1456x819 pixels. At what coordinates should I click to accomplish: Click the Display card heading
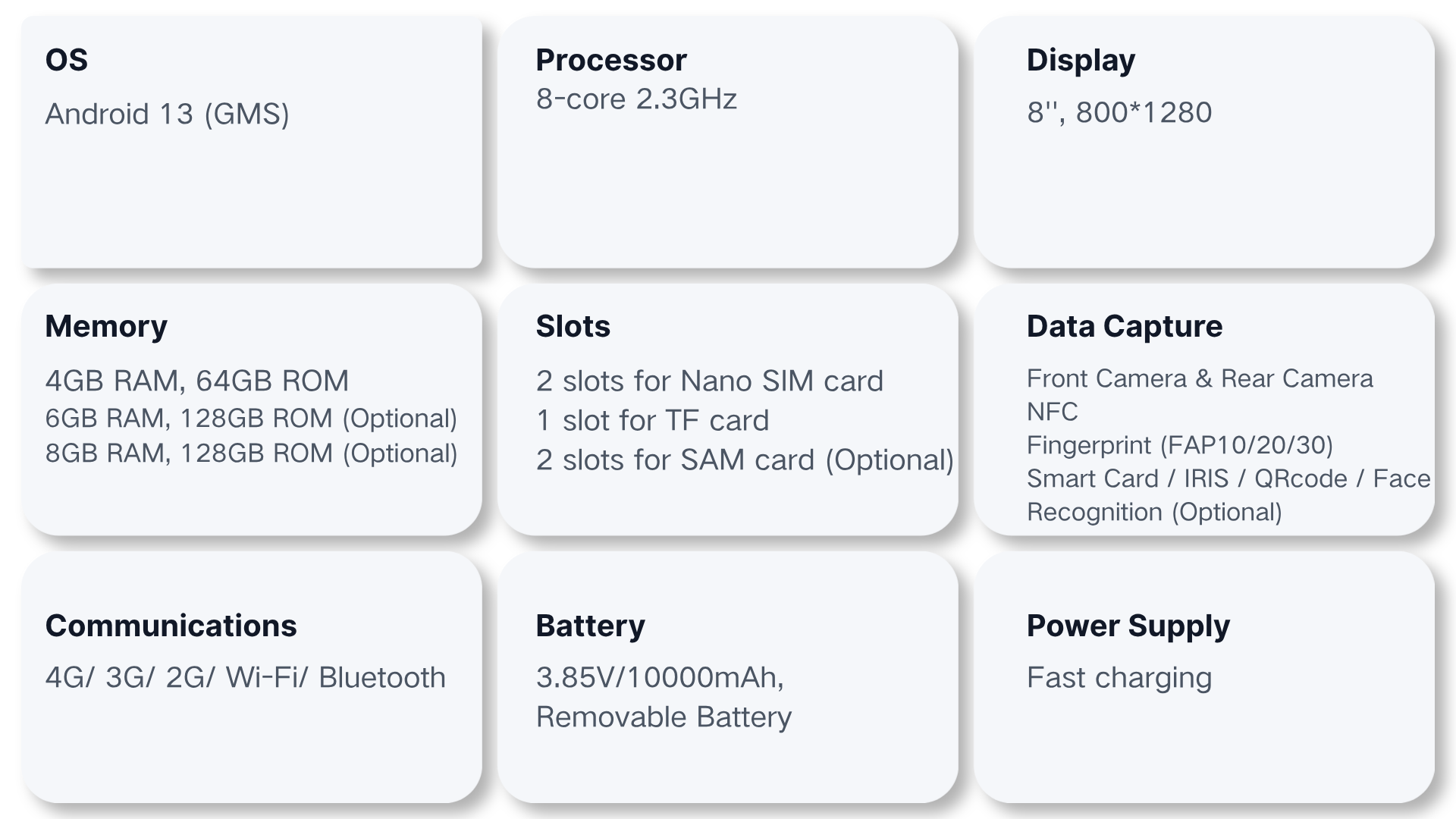point(1081,61)
